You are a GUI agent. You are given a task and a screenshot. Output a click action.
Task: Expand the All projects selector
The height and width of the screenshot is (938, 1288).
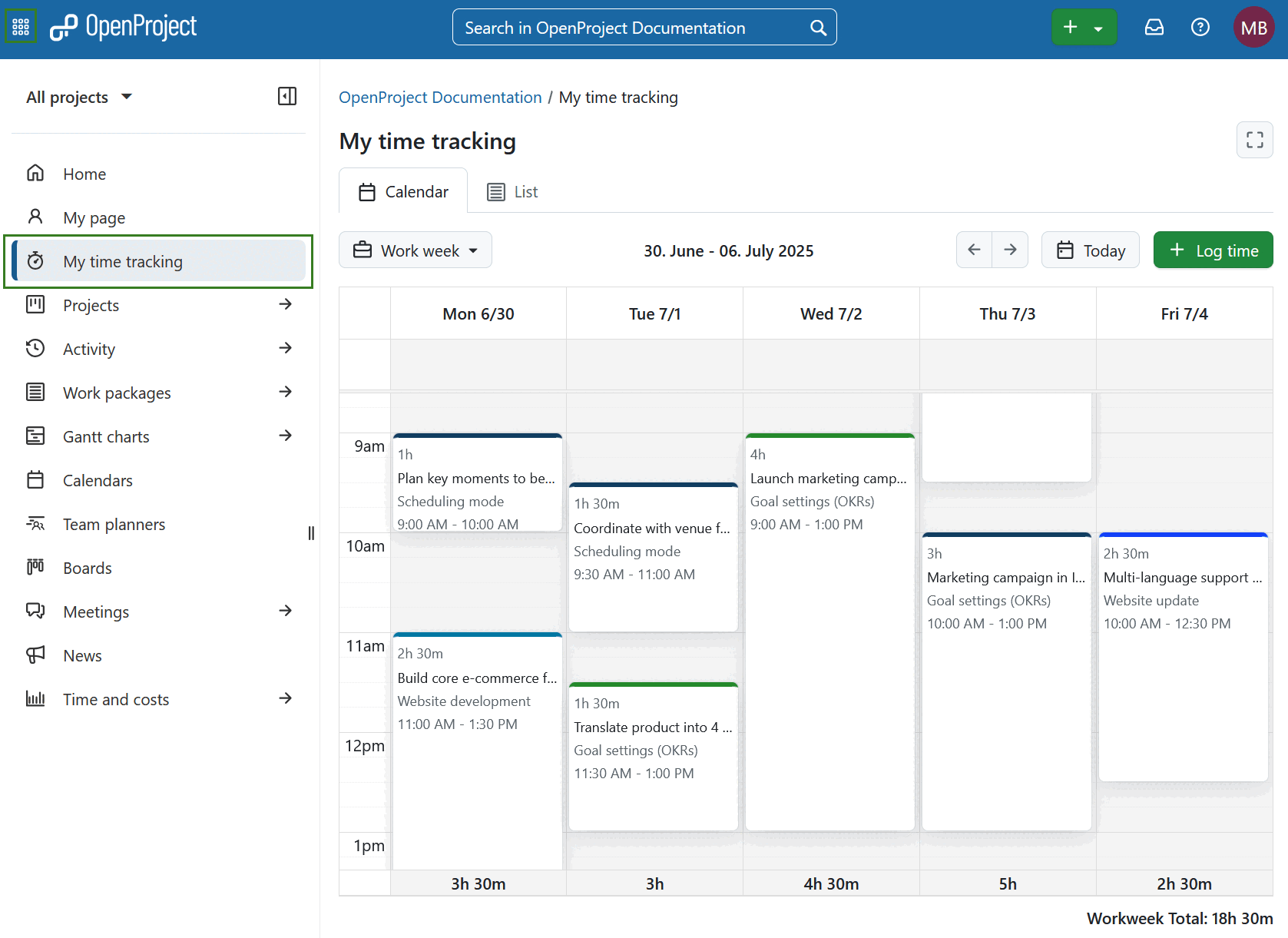point(80,97)
